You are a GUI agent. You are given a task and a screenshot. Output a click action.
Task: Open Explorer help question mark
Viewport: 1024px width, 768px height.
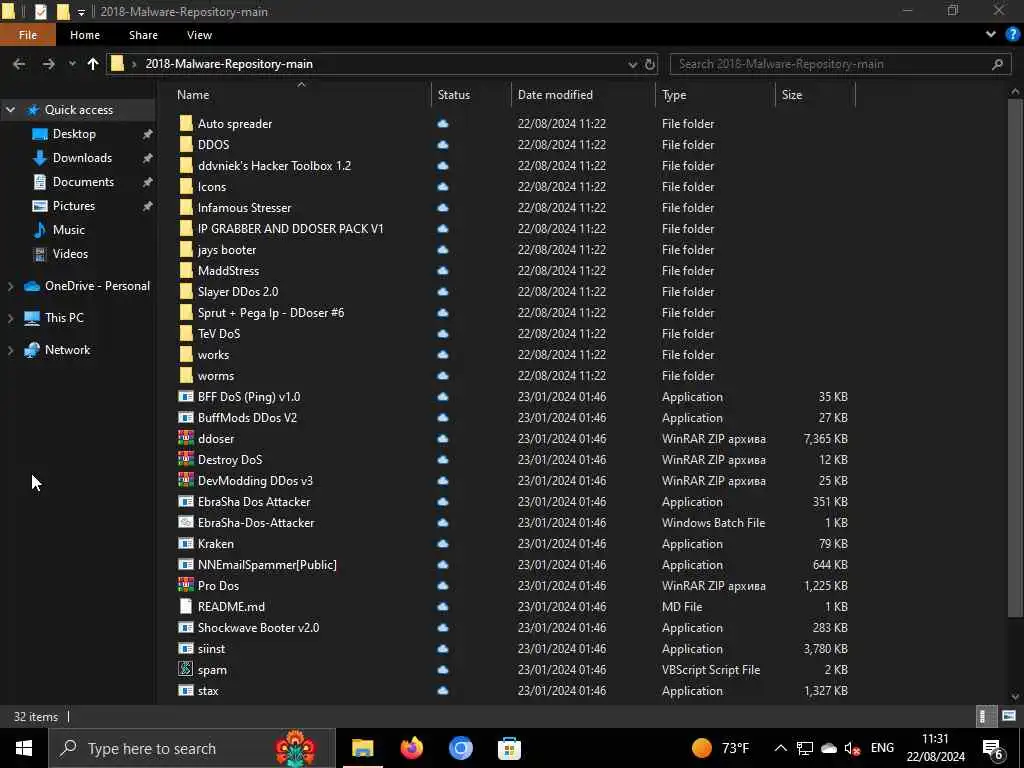1012,35
